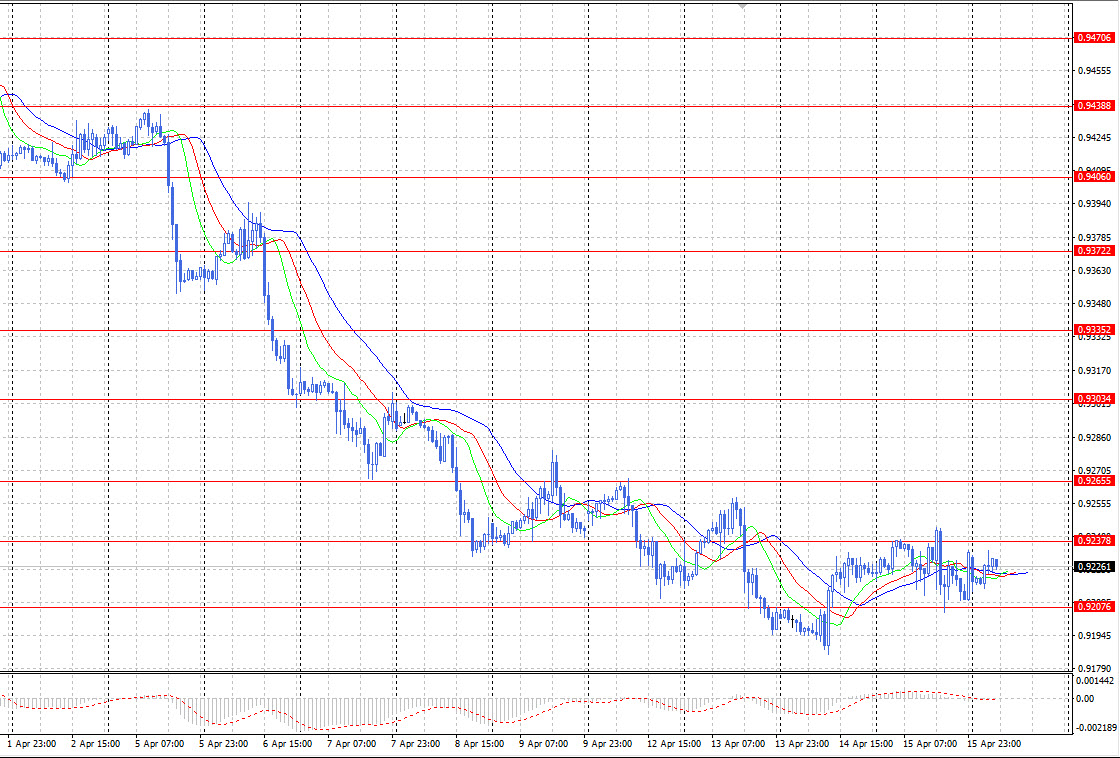Click the indicator scale value -0.002189
Viewport: 1120px width, 758px height.
pos(1096,727)
